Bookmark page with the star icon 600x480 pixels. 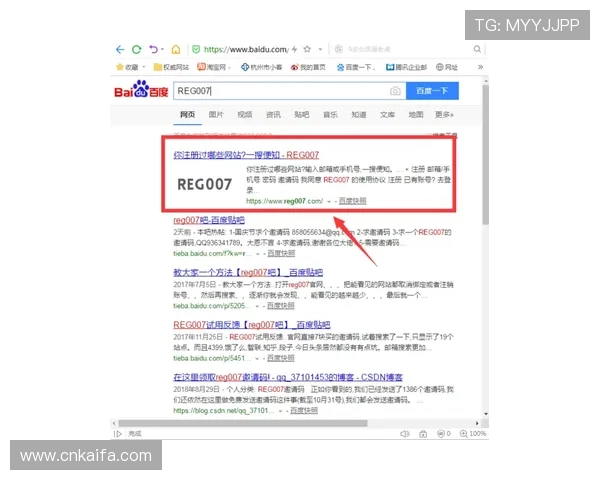(307, 49)
